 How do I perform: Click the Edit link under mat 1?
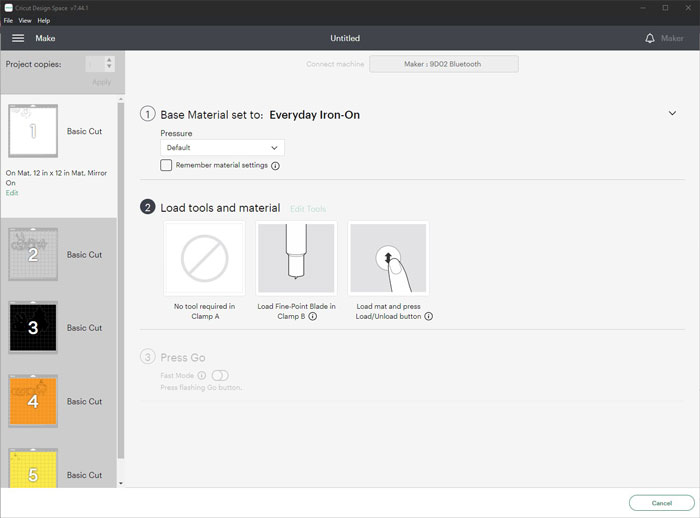(12, 193)
